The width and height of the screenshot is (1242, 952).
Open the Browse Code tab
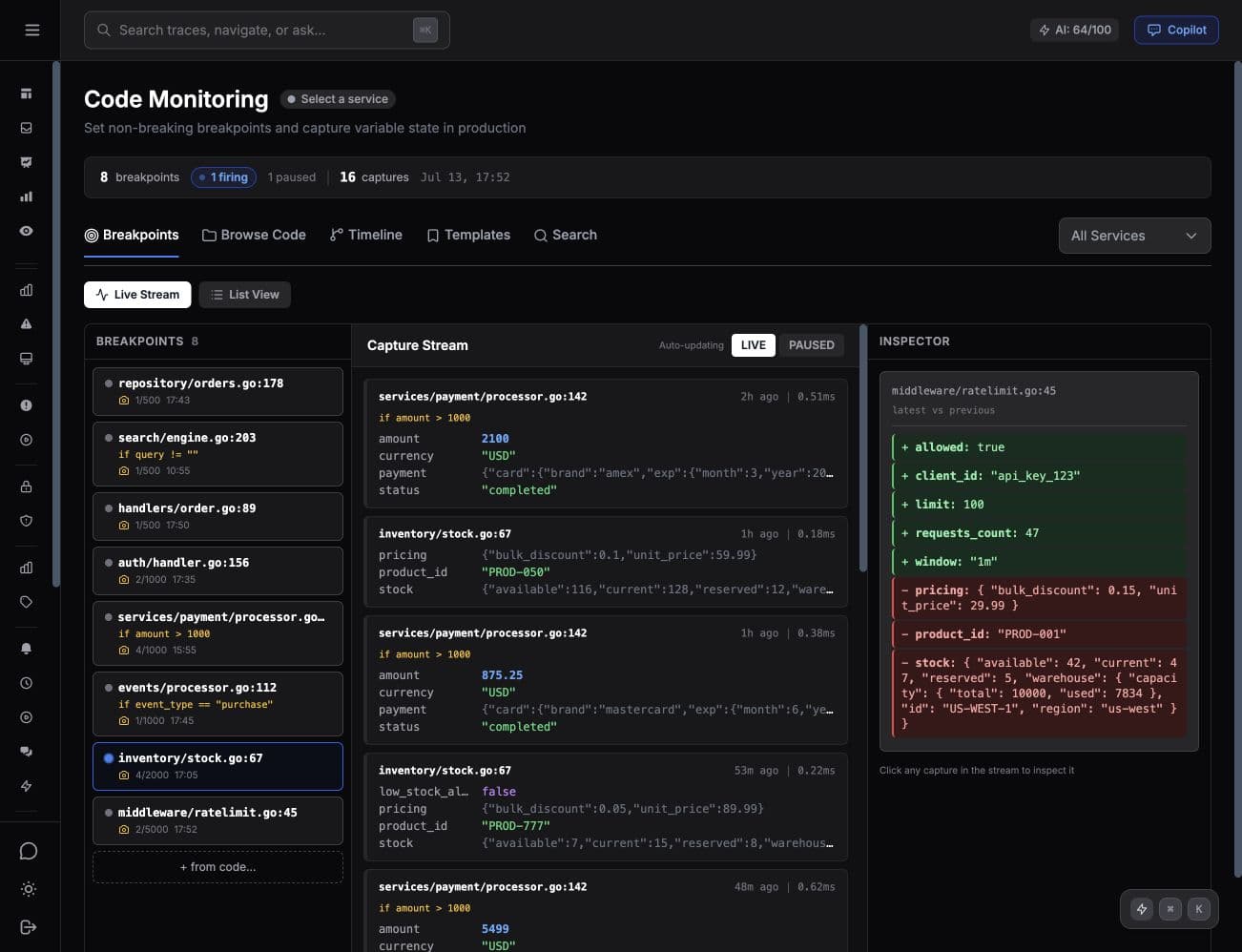pos(254,235)
